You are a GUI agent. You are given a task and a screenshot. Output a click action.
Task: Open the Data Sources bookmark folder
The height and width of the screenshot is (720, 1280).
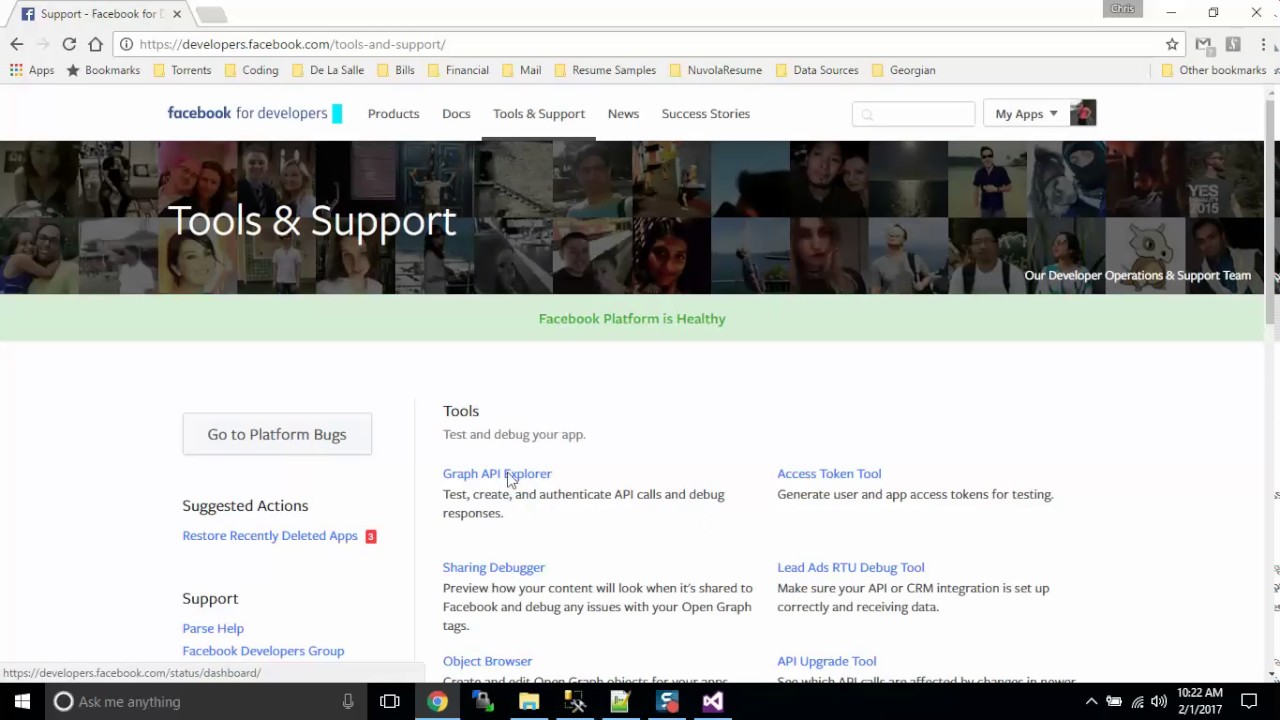tap(817, 70)
